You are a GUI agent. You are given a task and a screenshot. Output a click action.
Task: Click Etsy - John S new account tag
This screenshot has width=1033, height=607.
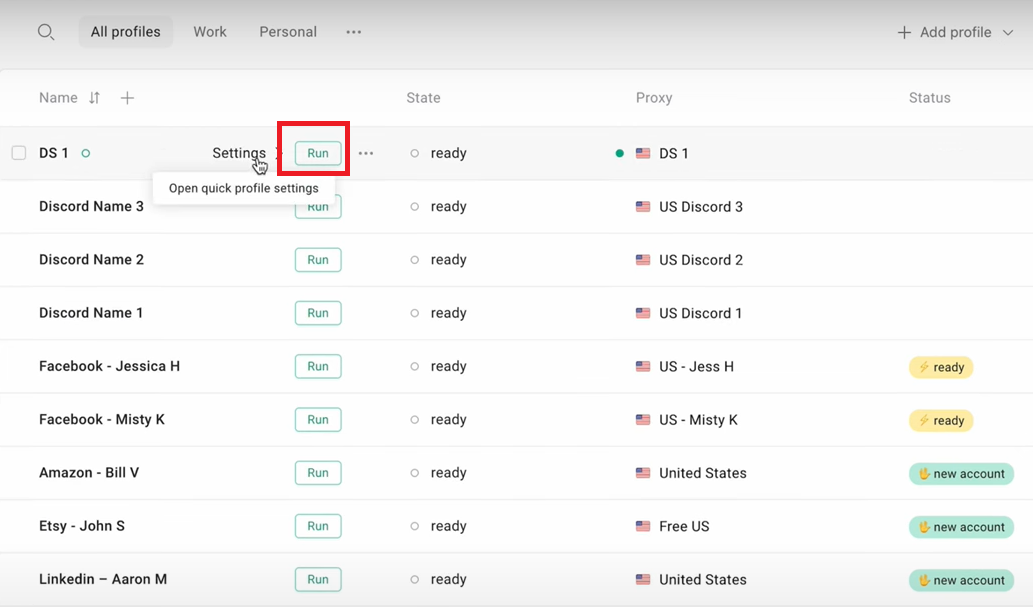(x=961, y=527)
